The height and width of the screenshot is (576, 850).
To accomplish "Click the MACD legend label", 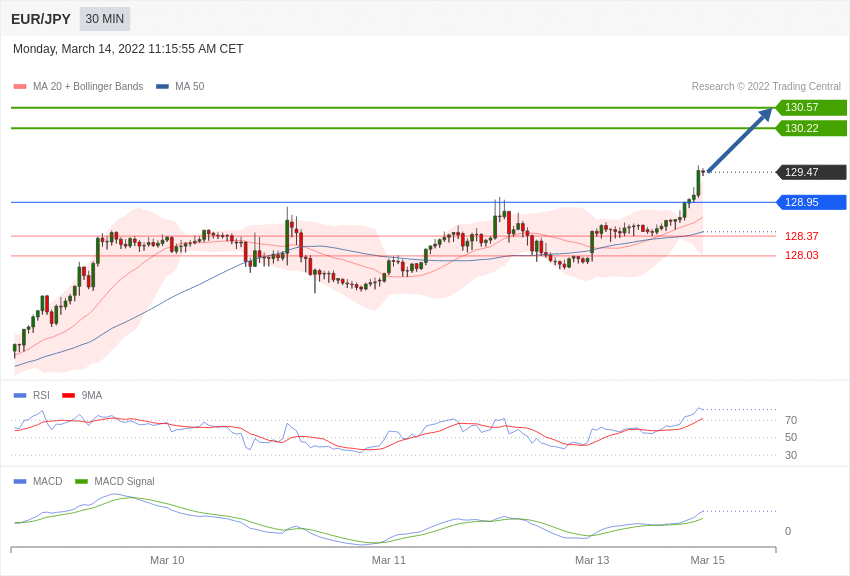I will 48,481.
